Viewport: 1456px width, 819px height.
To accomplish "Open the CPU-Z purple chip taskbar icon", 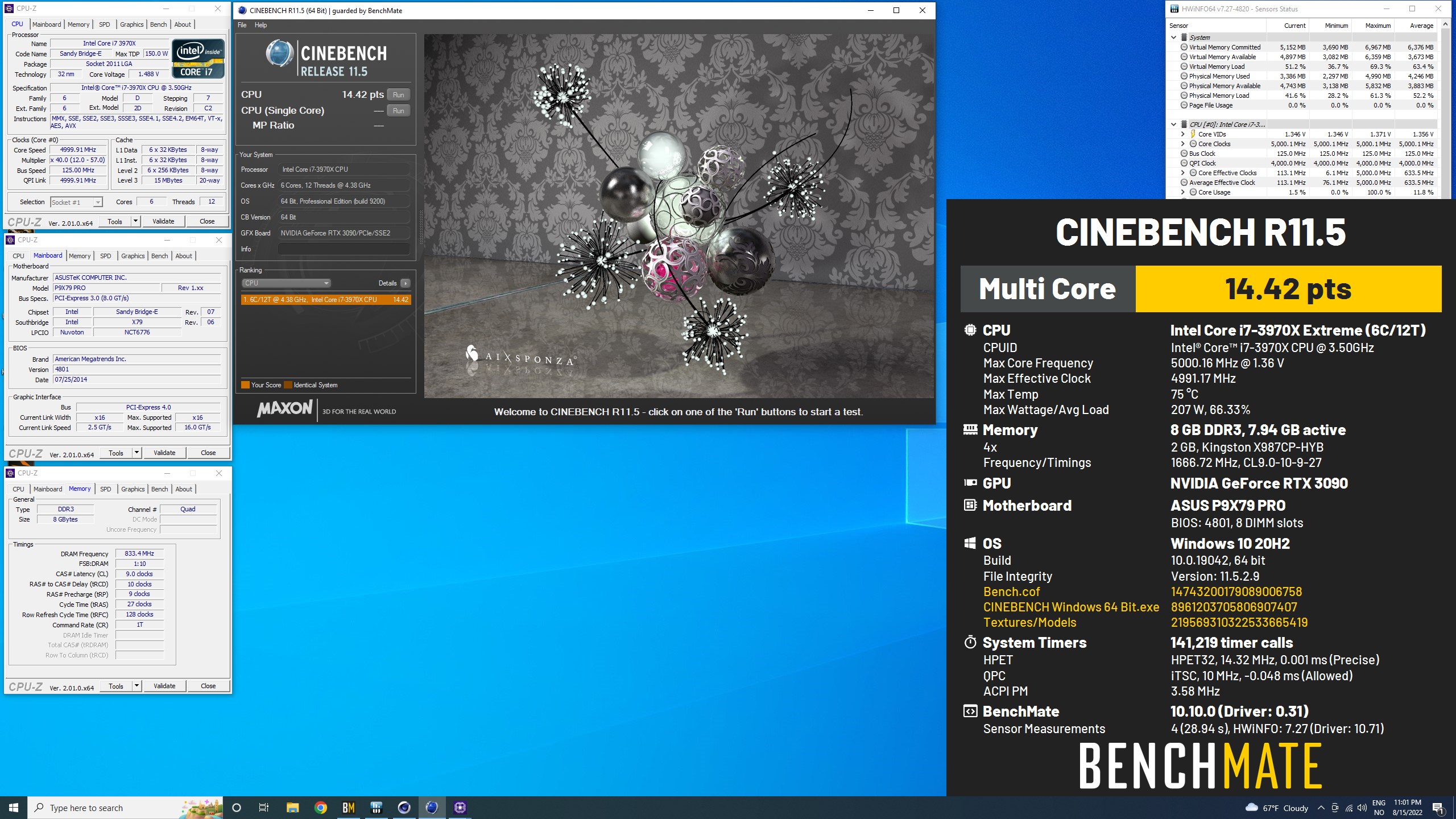I will [x=460, y=808].
